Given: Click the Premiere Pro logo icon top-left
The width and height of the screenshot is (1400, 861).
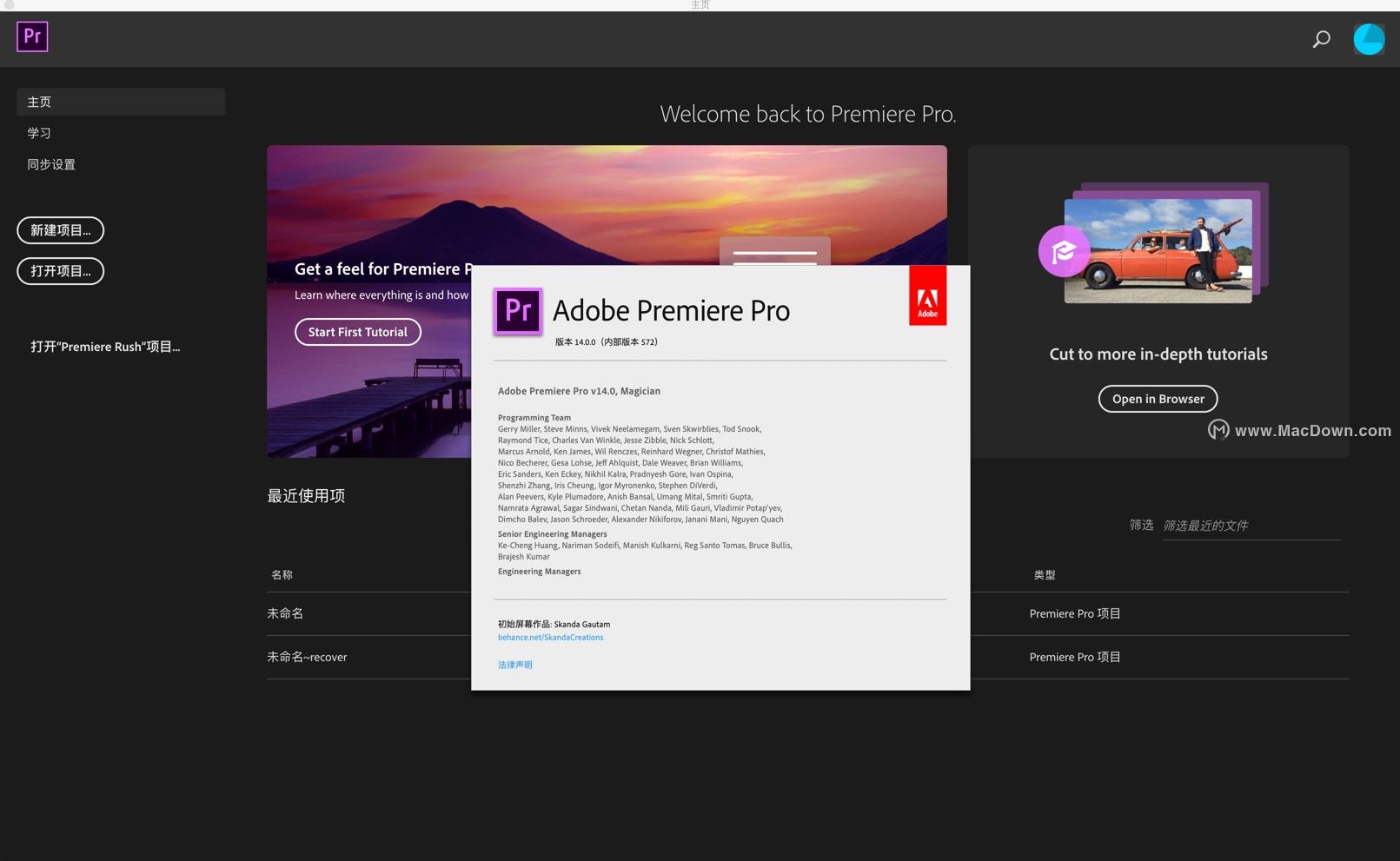Looking at the screenshot, I should click(32, 36).
